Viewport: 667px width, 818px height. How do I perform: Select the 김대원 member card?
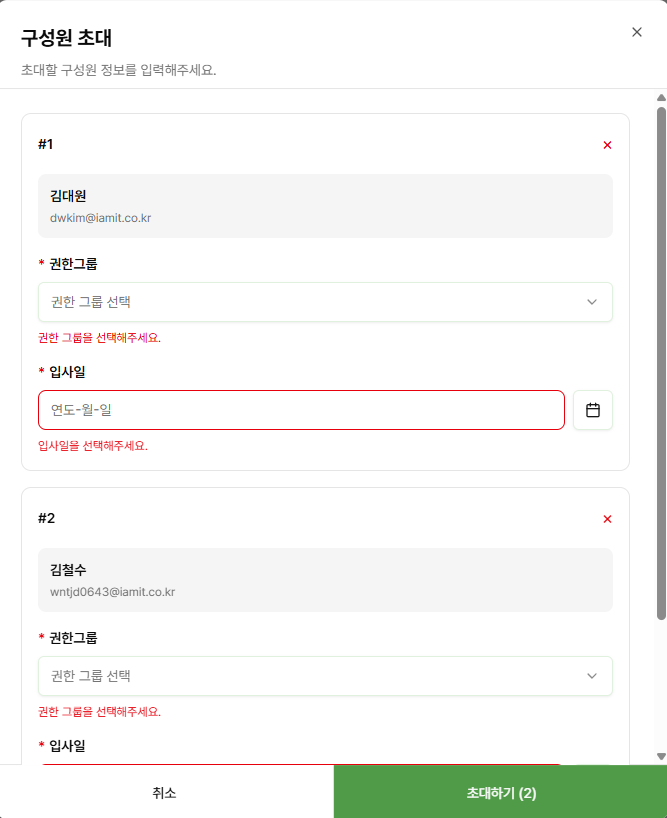325,206
